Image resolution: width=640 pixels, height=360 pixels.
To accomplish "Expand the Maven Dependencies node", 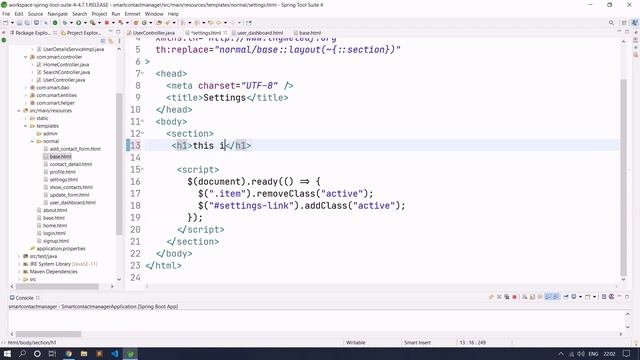I will click(19, 271).
